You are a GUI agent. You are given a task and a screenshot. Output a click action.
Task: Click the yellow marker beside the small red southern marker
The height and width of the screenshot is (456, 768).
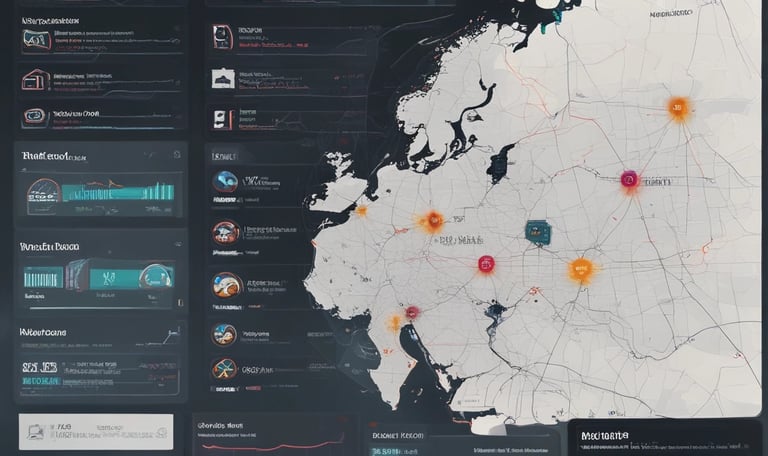(395, 322)
